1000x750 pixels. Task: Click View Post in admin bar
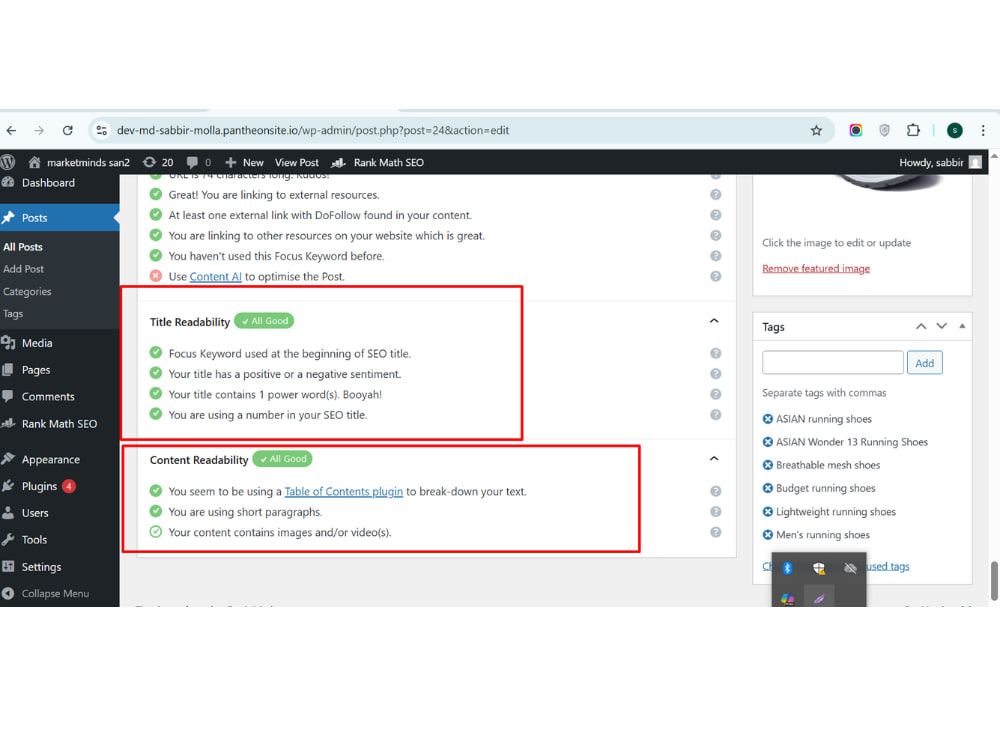[297, 163]
